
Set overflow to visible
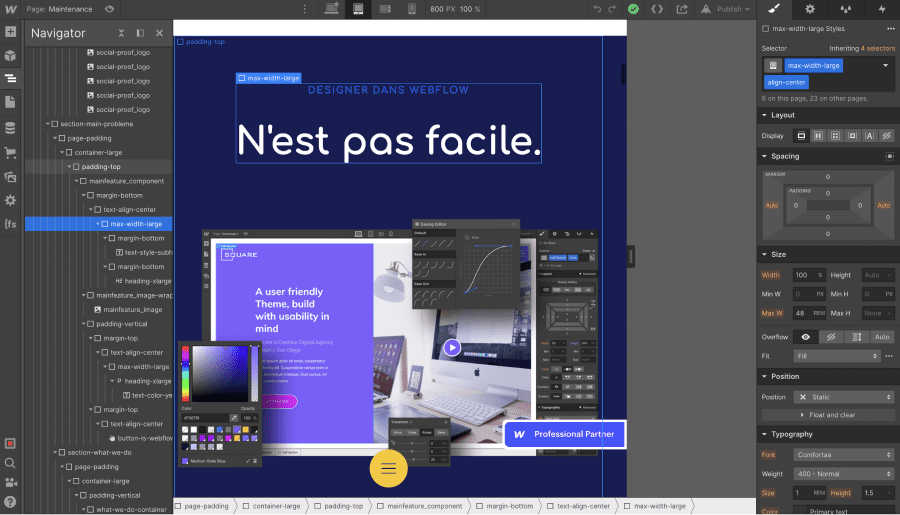(805, 337)
